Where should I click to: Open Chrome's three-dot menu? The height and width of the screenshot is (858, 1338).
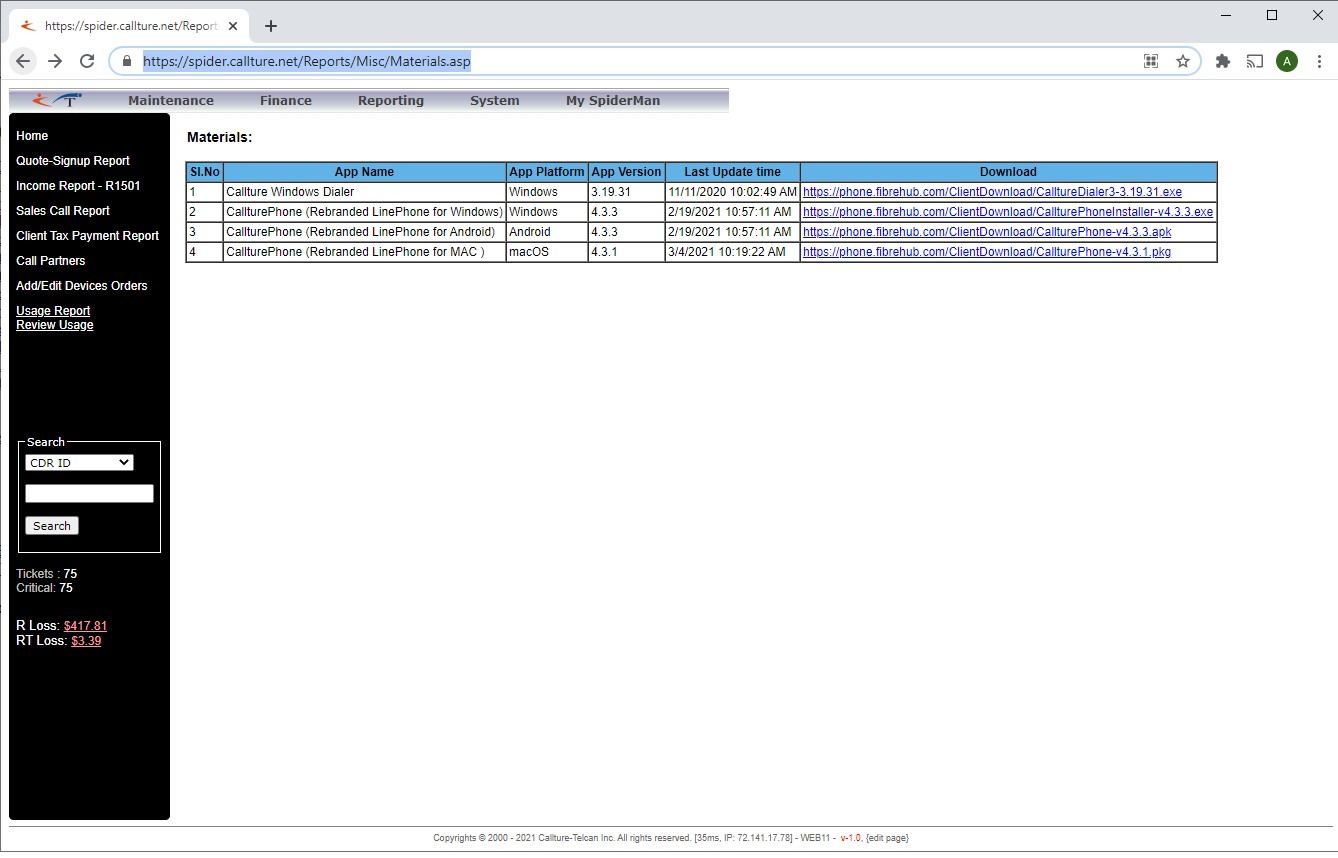pos(1319,61)
